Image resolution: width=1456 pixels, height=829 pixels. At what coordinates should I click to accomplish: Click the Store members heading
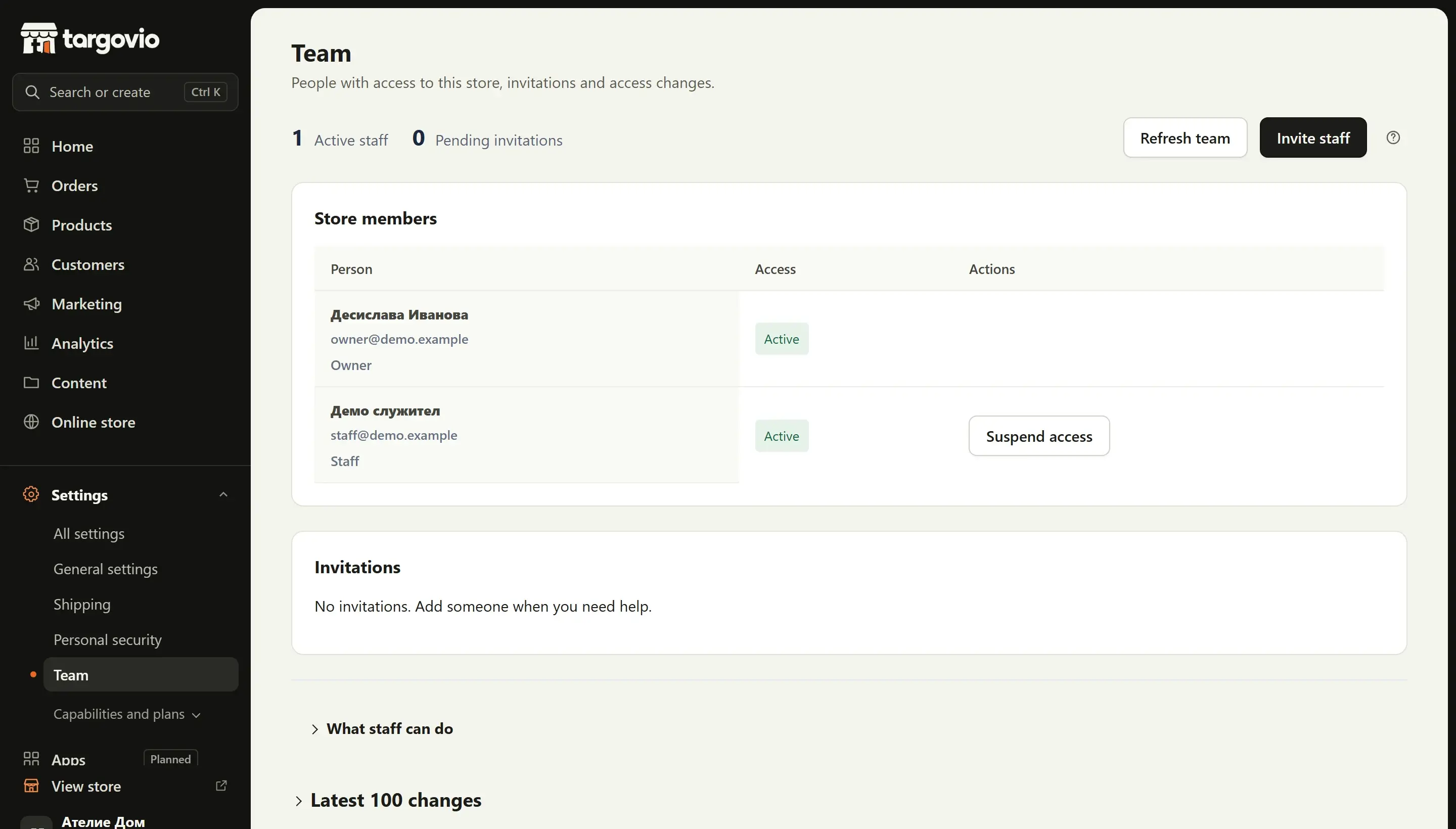point(375,219)
